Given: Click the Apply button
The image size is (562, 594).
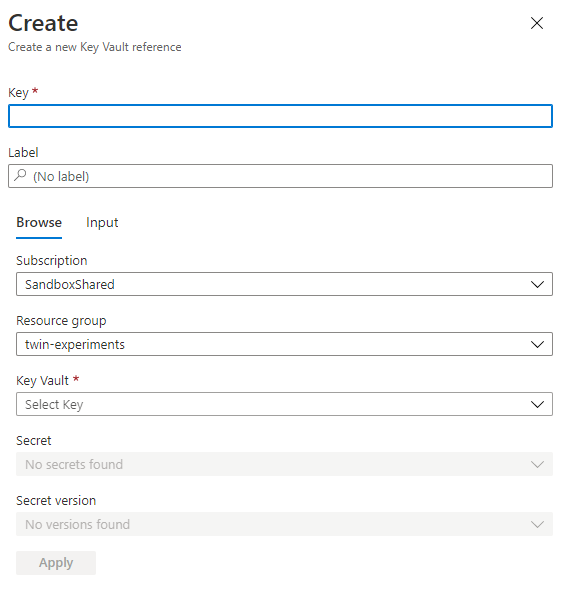Looking at the screenshot, I should [x=56, y=563].
